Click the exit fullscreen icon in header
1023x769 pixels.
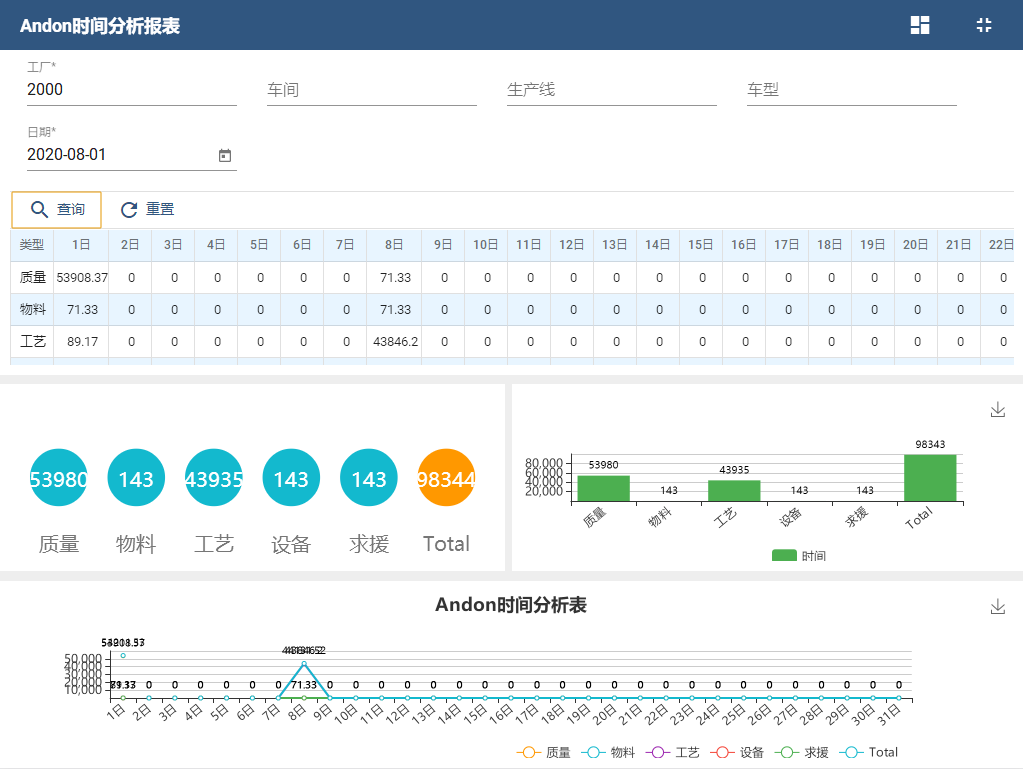click(984, 25)
